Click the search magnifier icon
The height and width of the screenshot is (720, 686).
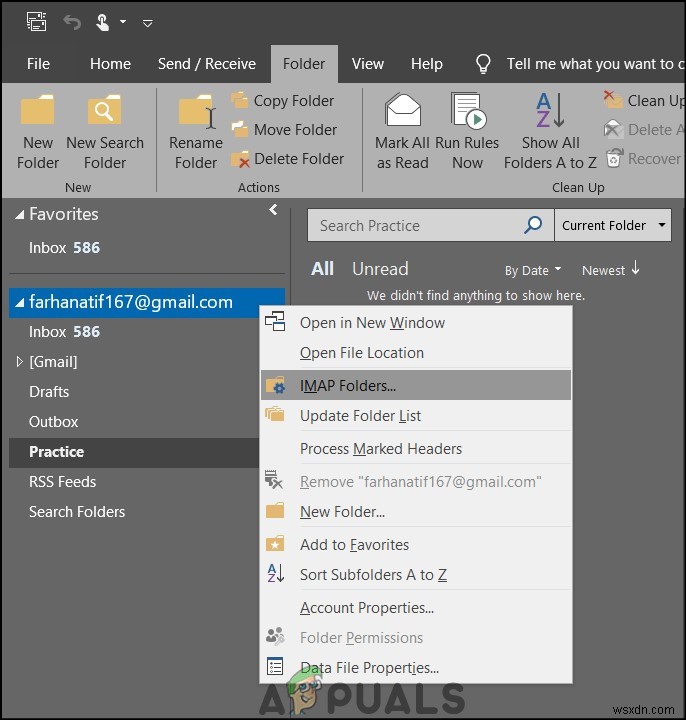[533, 225]
